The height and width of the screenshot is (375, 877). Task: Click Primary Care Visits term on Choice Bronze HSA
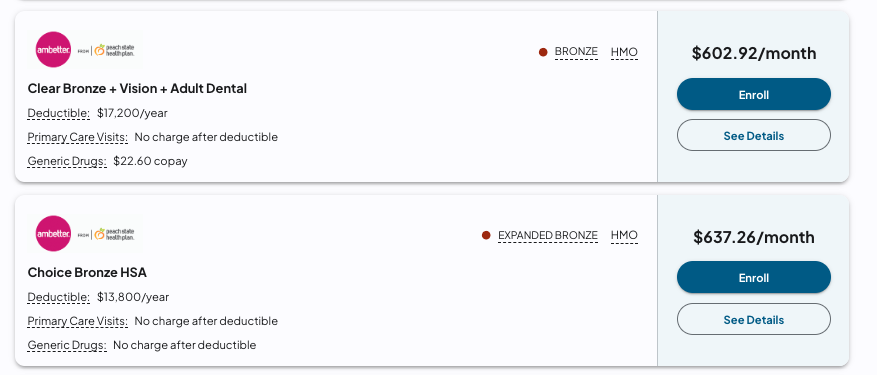pyautogui.click(x=78, y=321)
